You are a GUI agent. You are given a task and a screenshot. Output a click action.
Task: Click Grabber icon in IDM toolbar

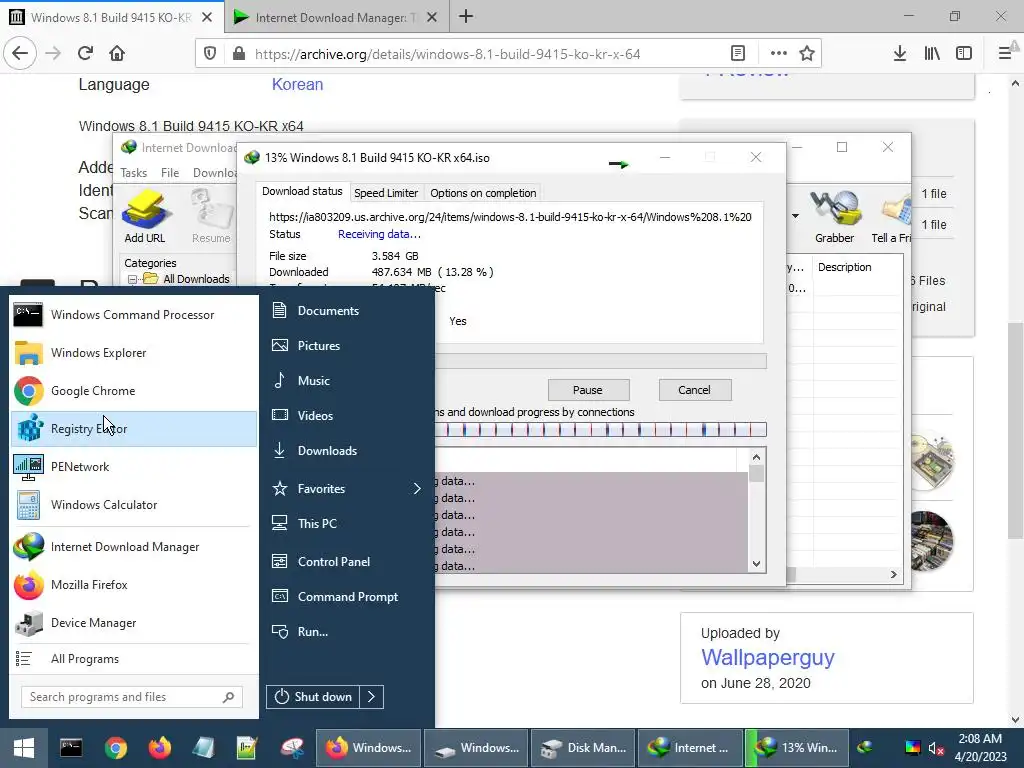click(x=835, y=216)
